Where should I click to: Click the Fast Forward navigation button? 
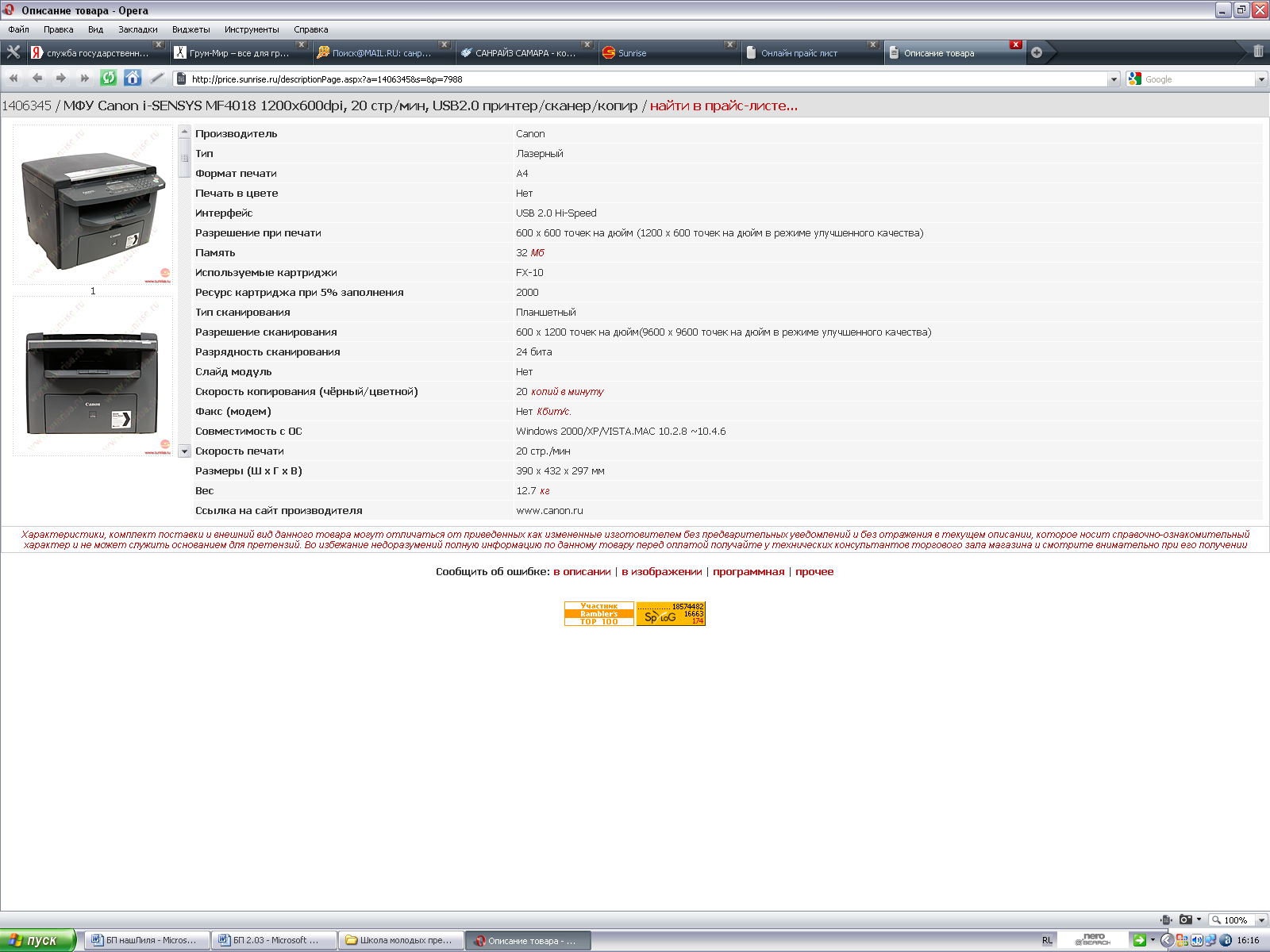[x=85, y=78]
